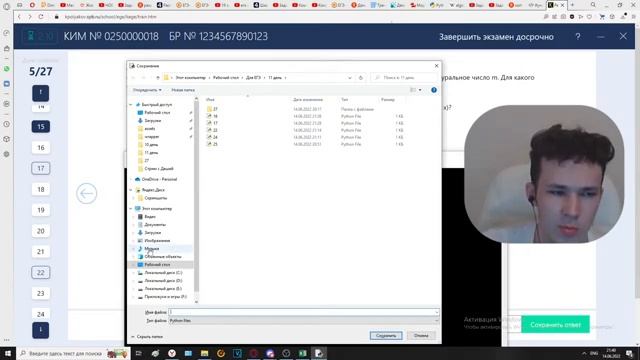Select the Этот компьютер breadcrumb in the address bar
The image size is (640, 360).
191,78
